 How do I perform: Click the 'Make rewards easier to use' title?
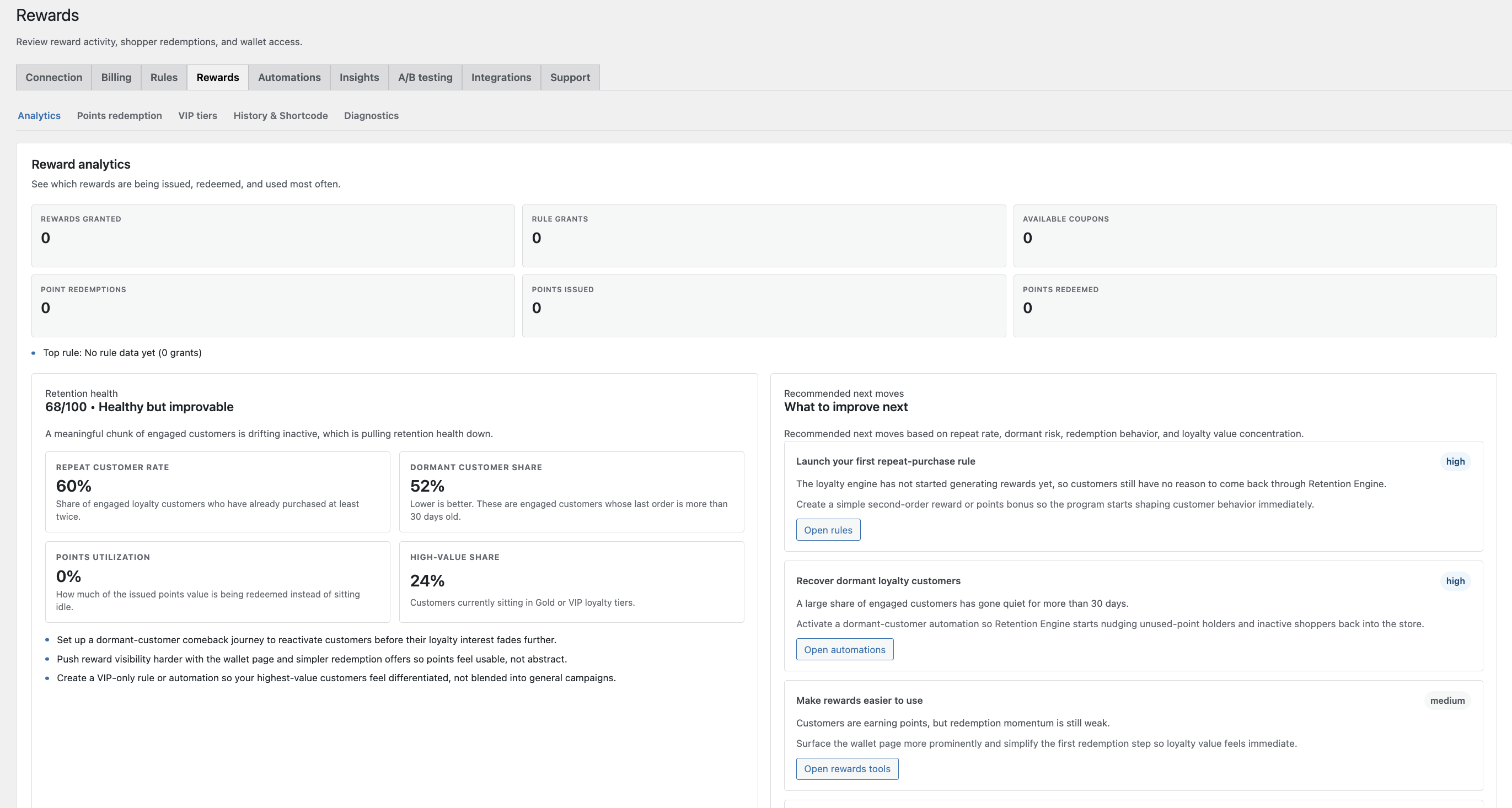[859, 701]
